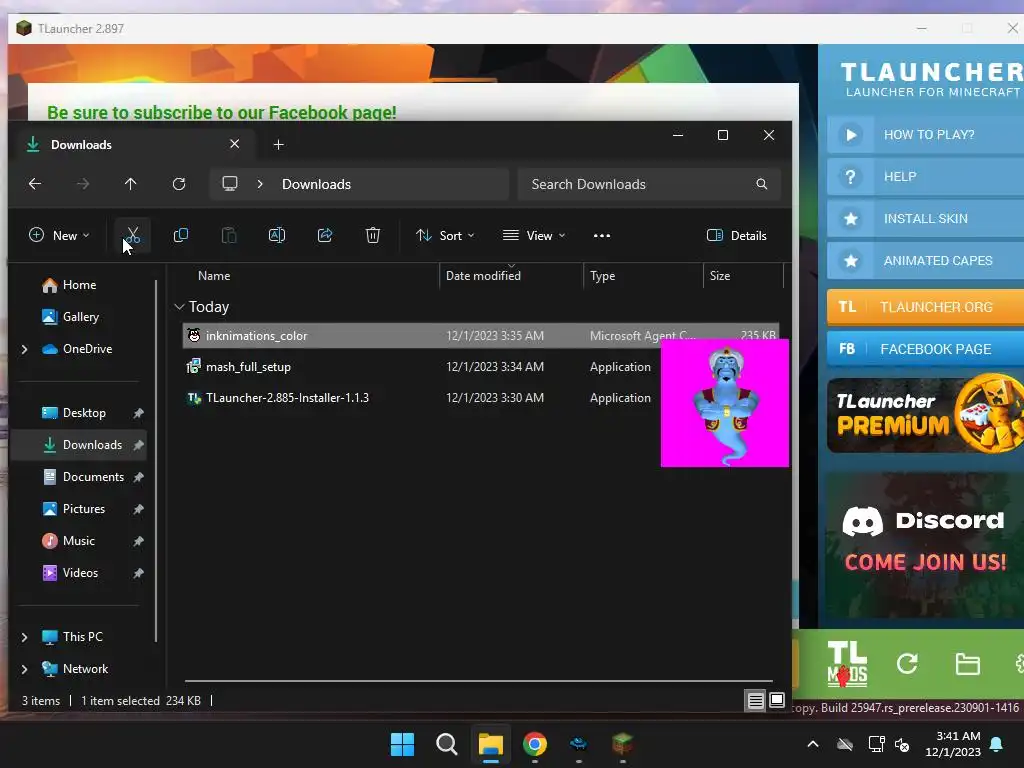Expand the This PC tree node

(24, 637)
